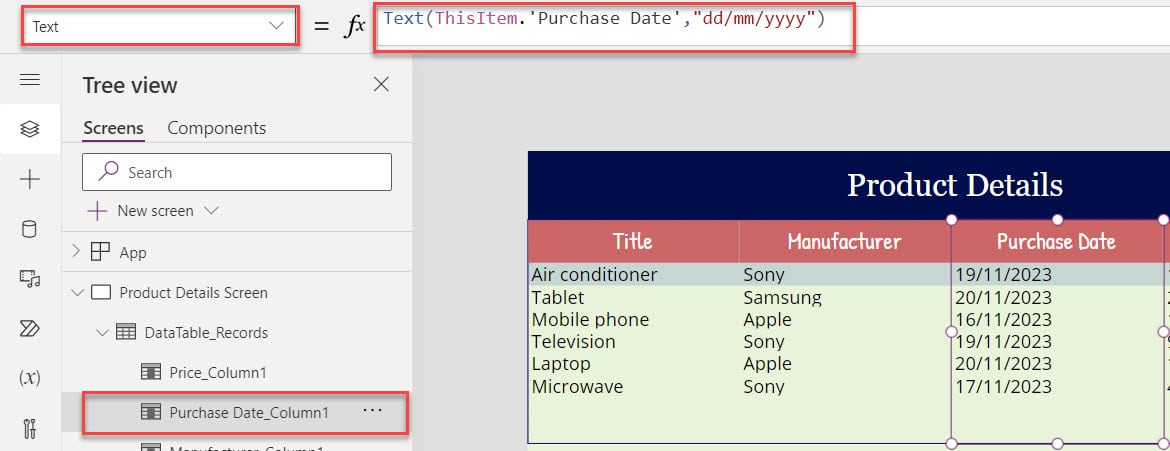Select App in tree view
This screenshot has height=451, width=1170.
pos(133,252)
